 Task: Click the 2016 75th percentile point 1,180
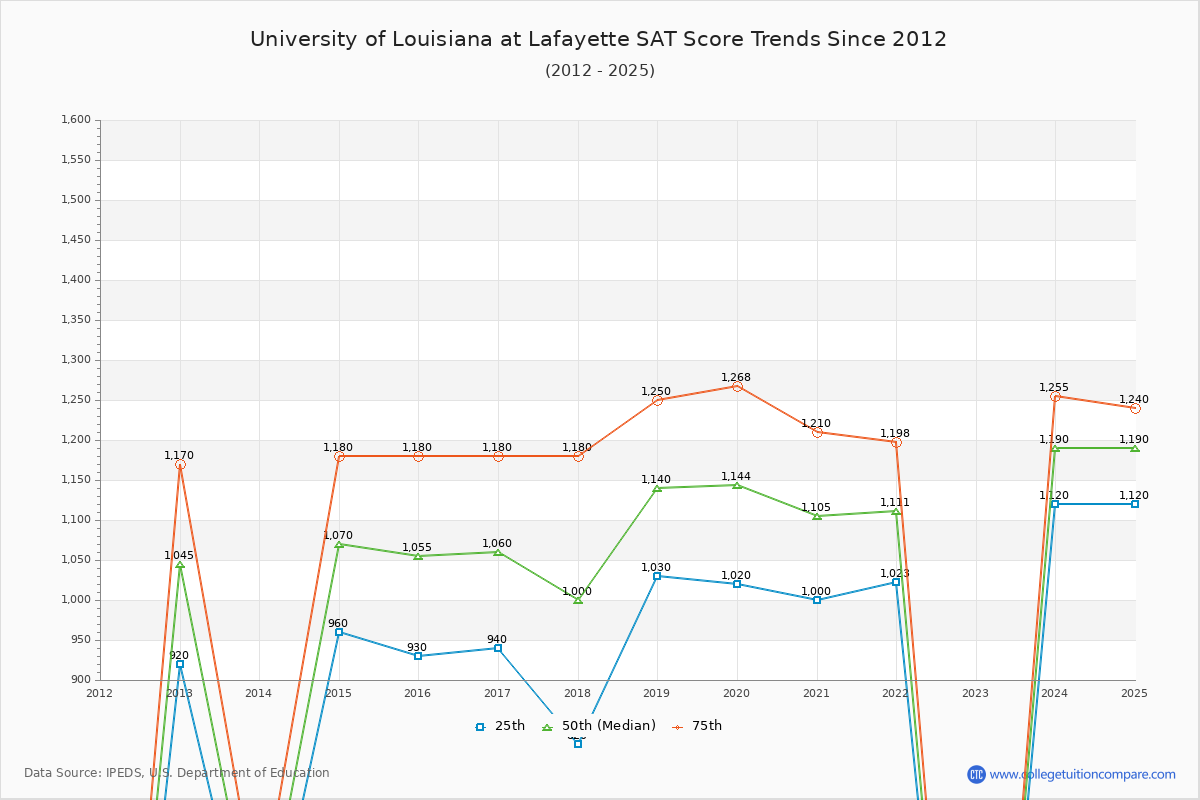pos(418,456)
